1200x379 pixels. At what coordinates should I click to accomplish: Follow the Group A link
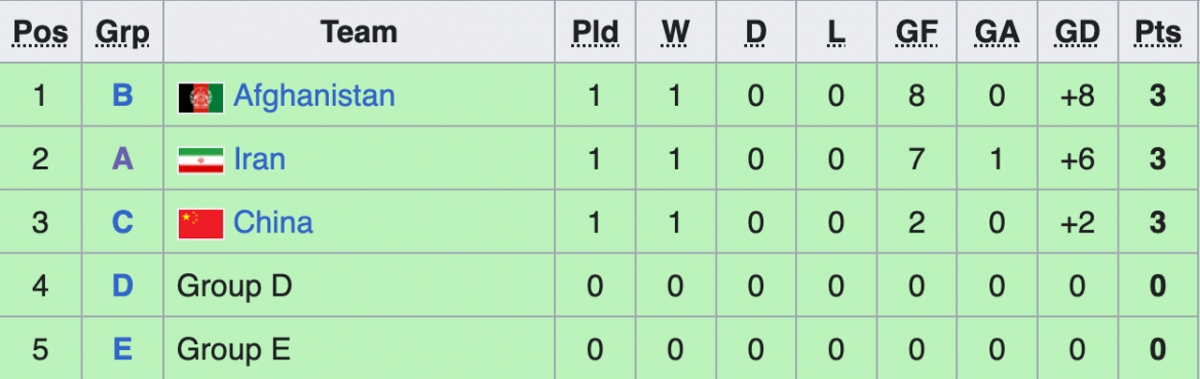tap(122, 159)
